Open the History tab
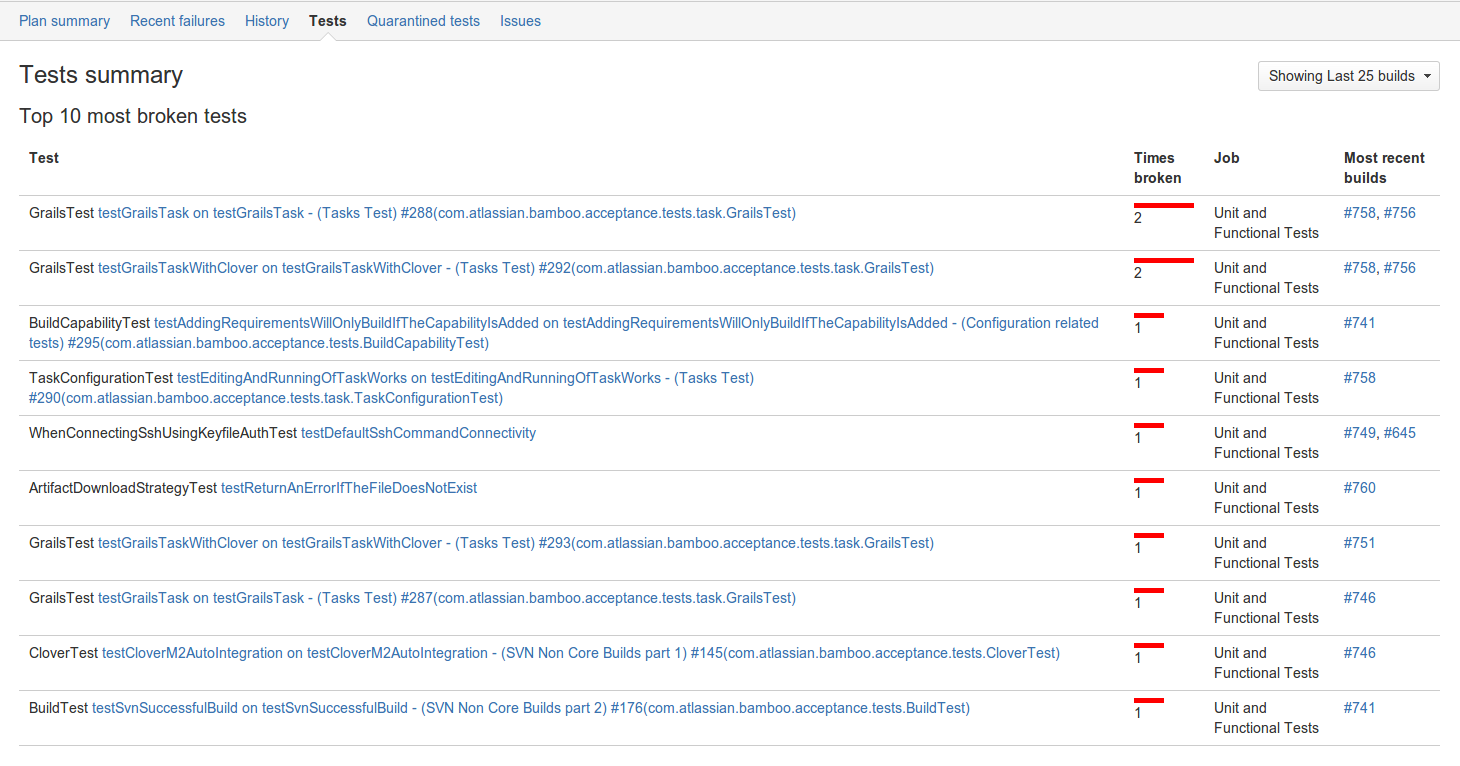Viewport: 1460px width, 766px height. [x=267, y=21]
